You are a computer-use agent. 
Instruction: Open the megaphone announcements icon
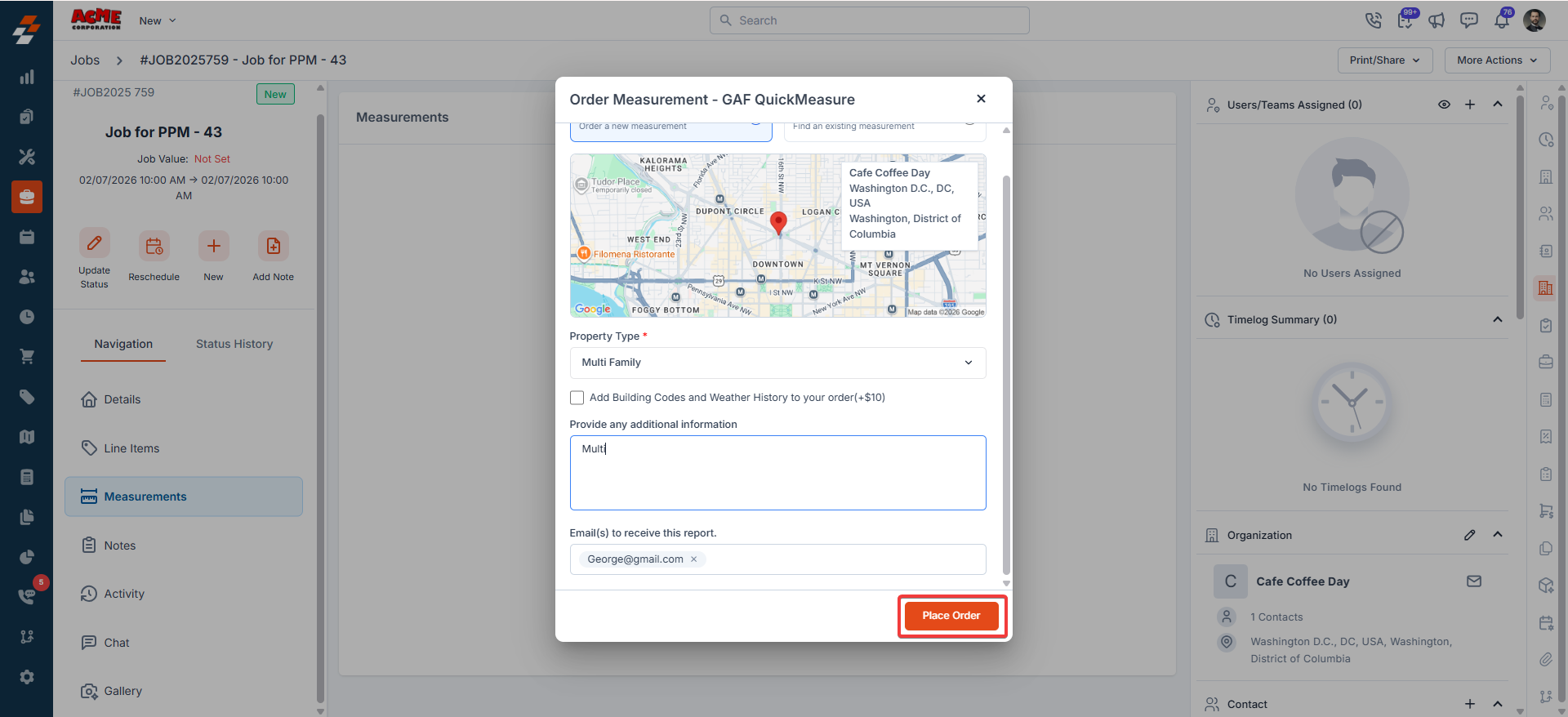tap(1437, 20)
